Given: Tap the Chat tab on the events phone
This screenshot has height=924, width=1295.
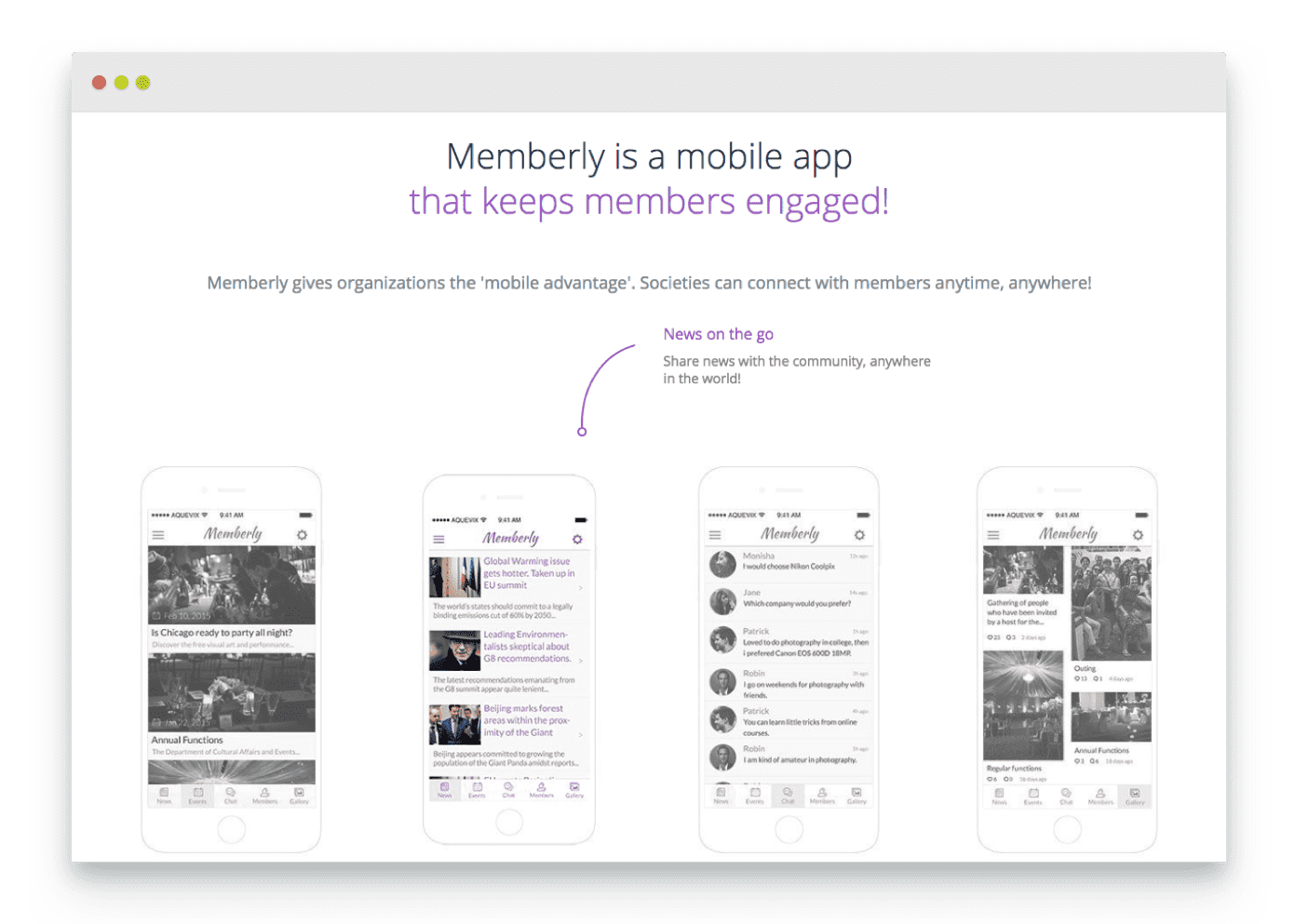Looking at the screenshot, I should coord(231,796).
